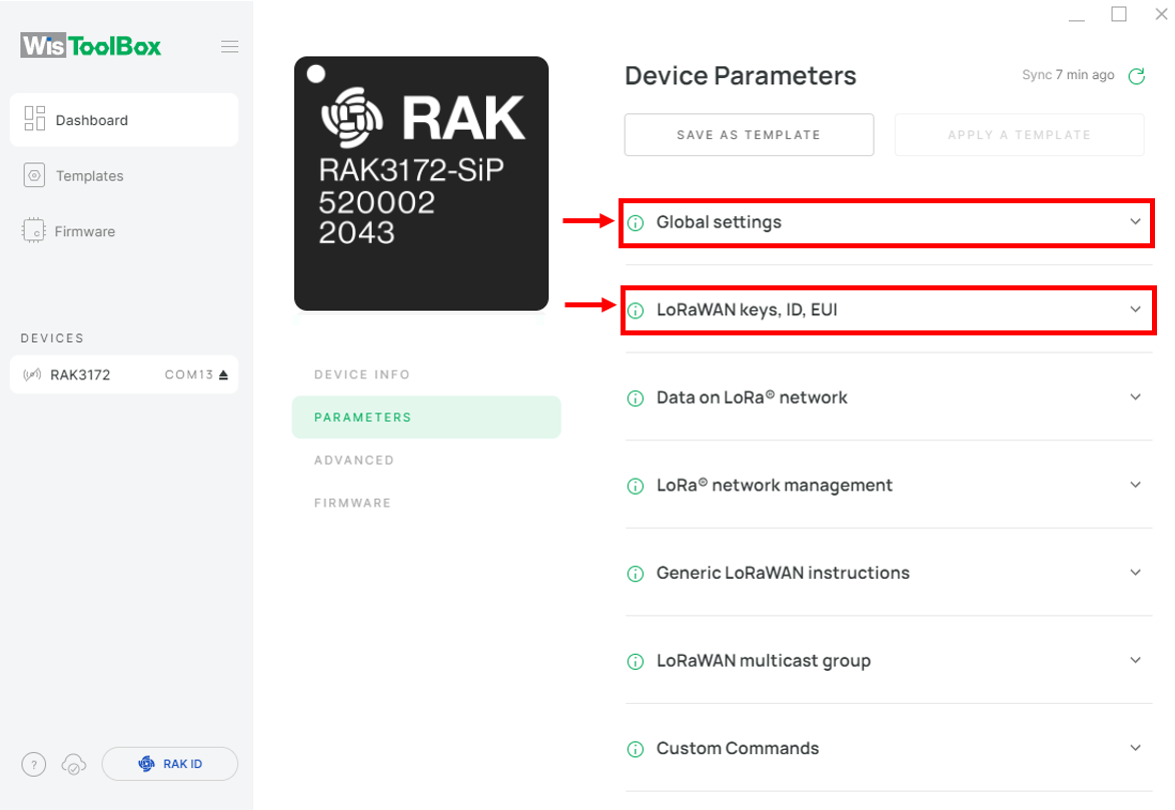This screenshot has height=810, width=1175.
Task: Close the WisToolBox window
Action: click(1162, 13)
